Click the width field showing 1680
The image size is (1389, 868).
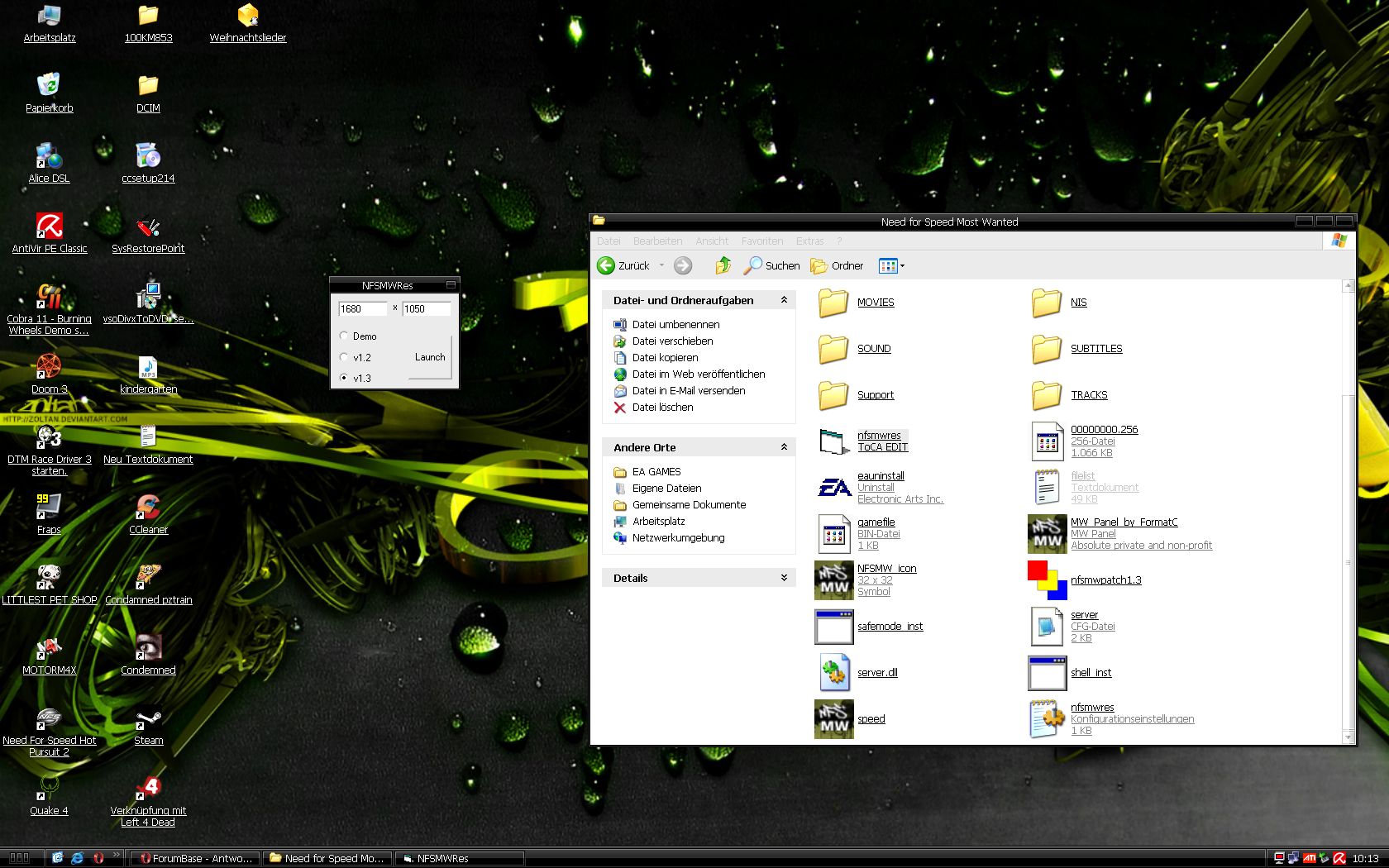362,309
